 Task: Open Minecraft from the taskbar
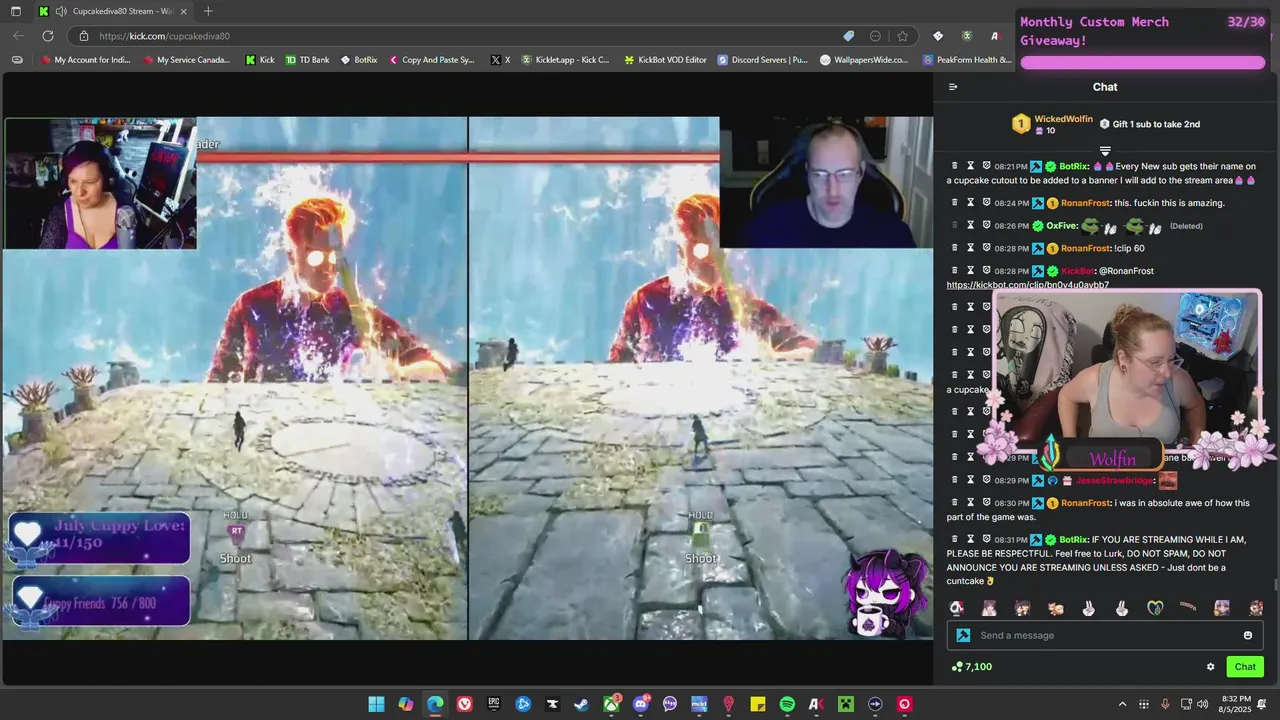[x=846, y=704]
